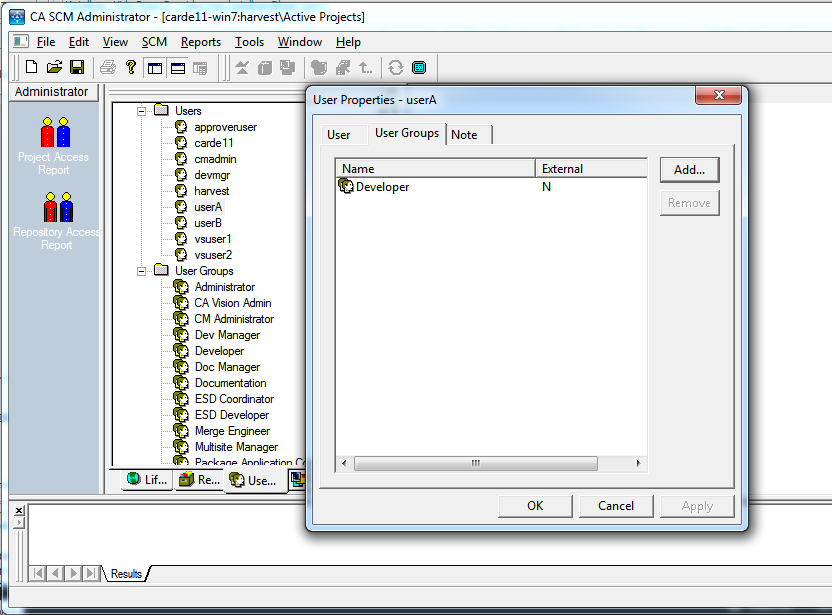
Task: Click the Refresh circular arrows icon
Action: pos(396,67)
